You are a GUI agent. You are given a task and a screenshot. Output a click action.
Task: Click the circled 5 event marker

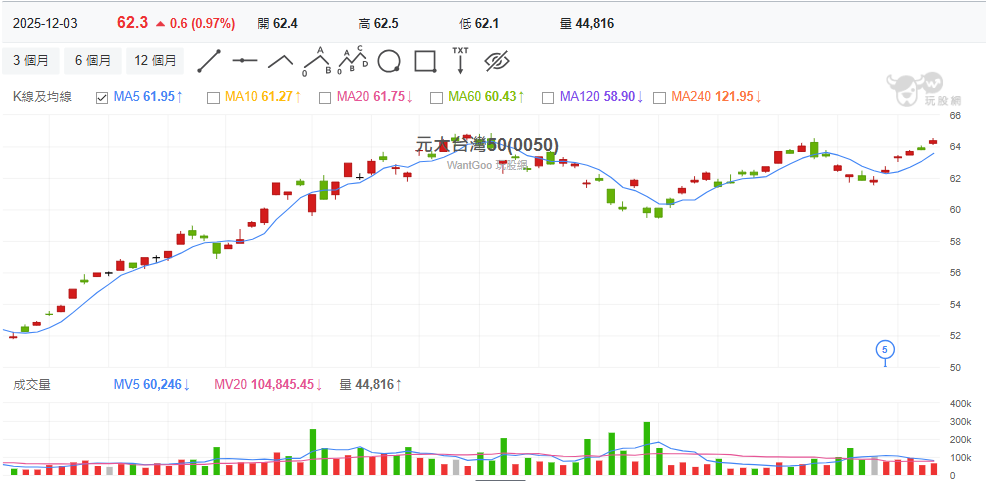(885, 349)
